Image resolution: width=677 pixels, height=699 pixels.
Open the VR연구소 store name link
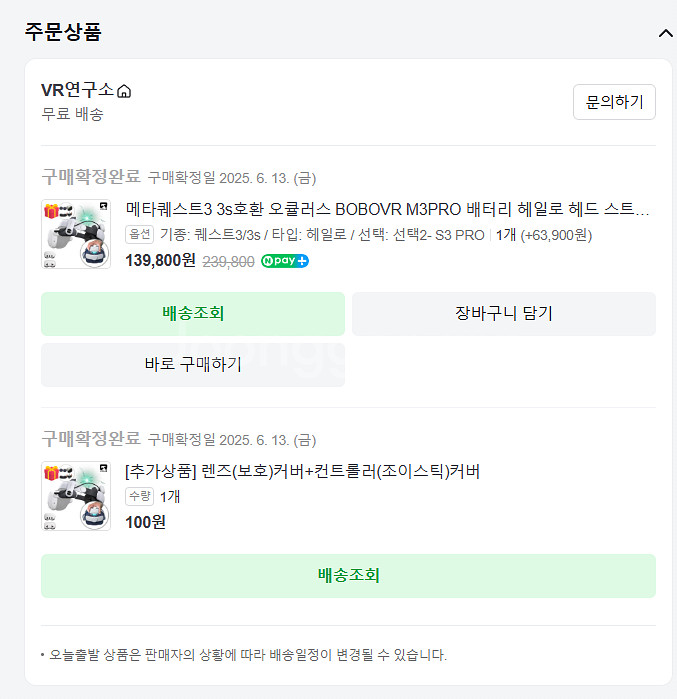click(x=77, y=91)
